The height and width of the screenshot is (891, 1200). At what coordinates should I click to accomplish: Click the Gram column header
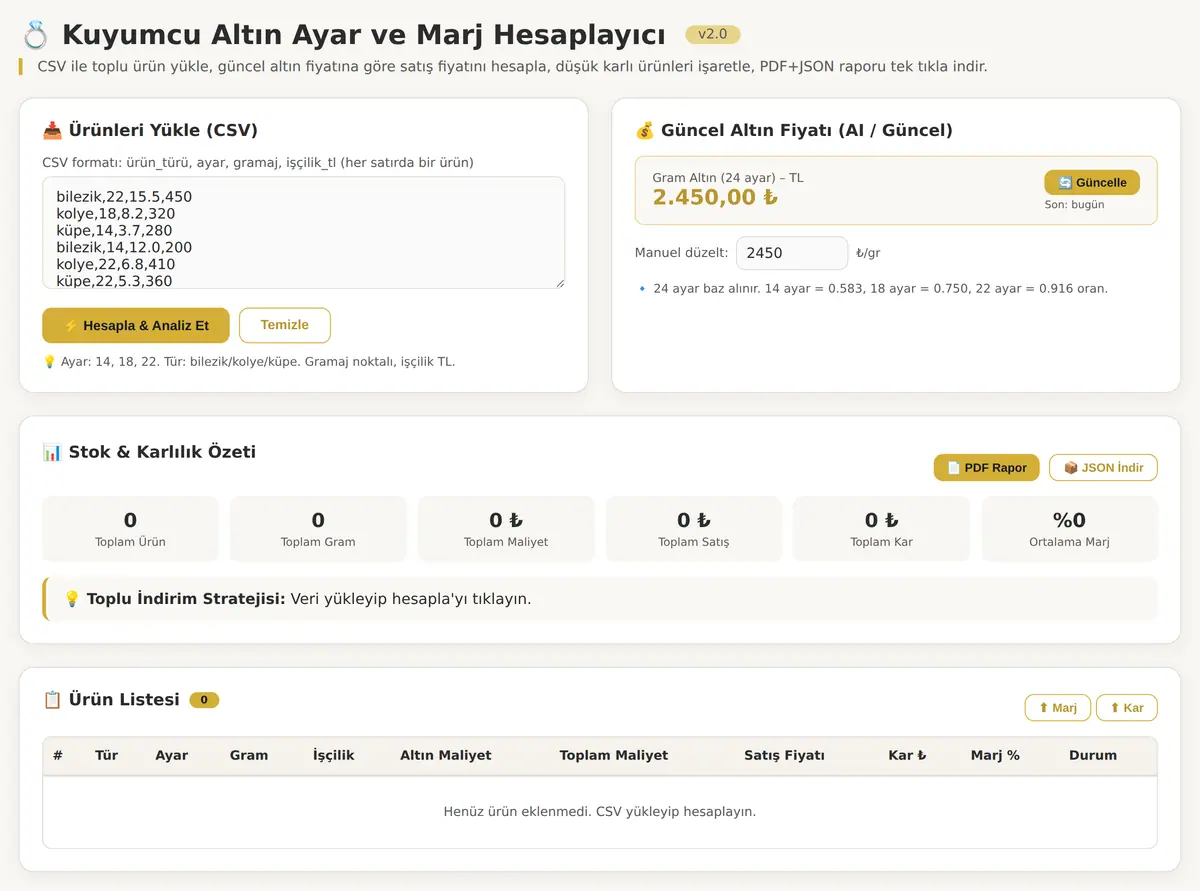(x=249, y=755)
